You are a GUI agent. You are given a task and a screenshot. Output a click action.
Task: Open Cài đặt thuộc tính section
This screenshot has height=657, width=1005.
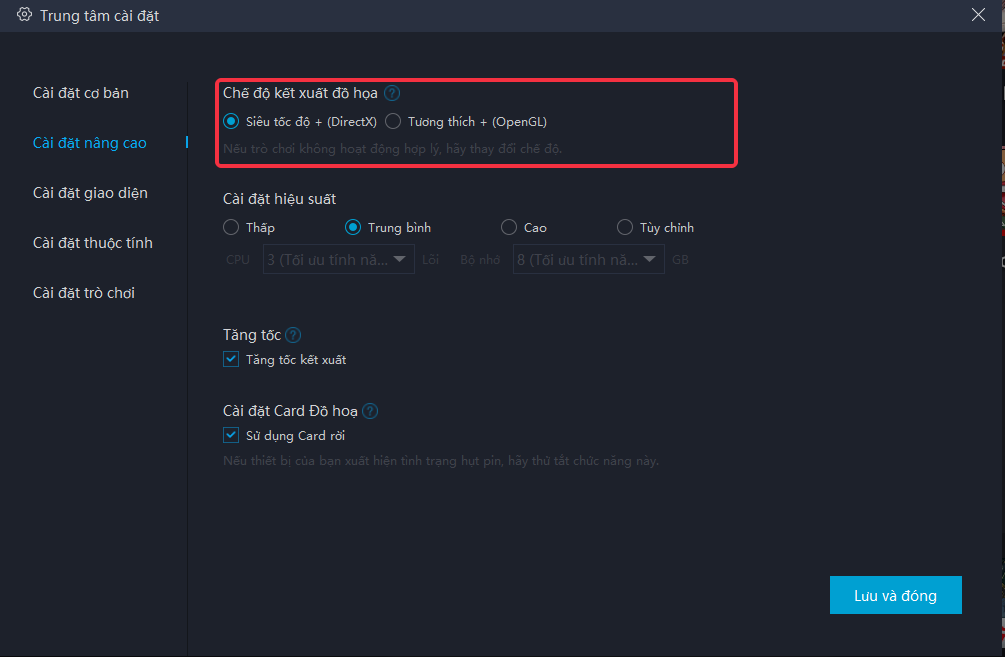pyautogui.click(x=93, y=243)
